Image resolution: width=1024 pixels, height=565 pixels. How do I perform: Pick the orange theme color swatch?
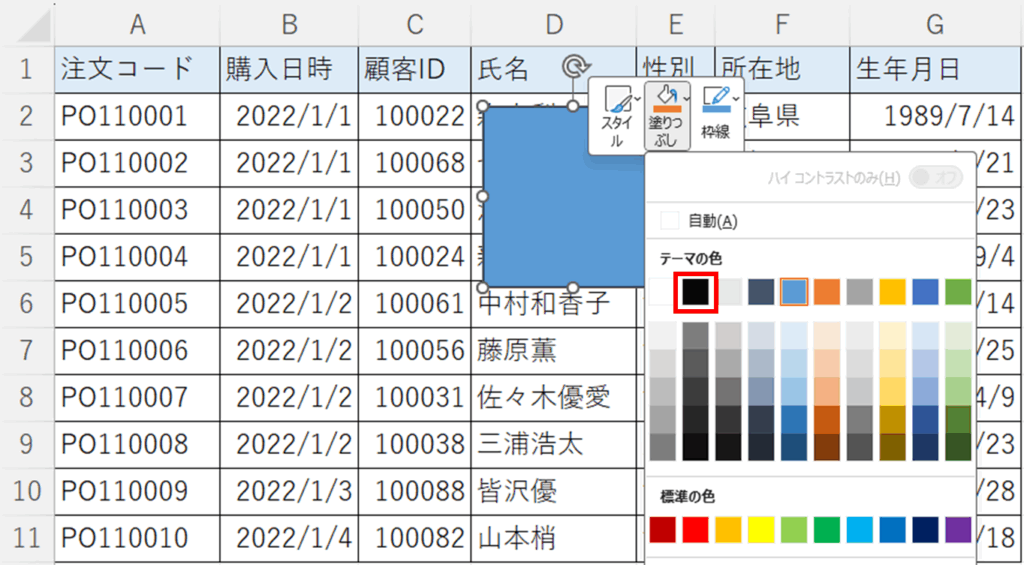[x=826, y=291]
